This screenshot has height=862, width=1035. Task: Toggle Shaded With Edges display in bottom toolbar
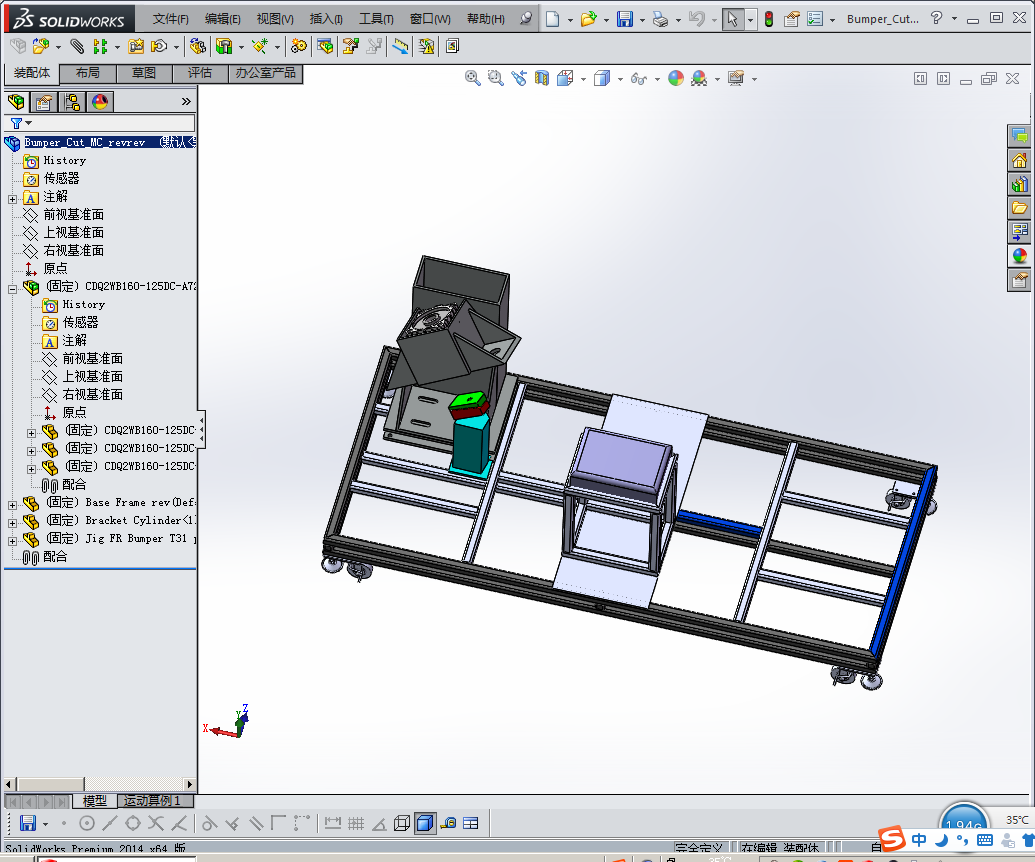pos(426,823)
